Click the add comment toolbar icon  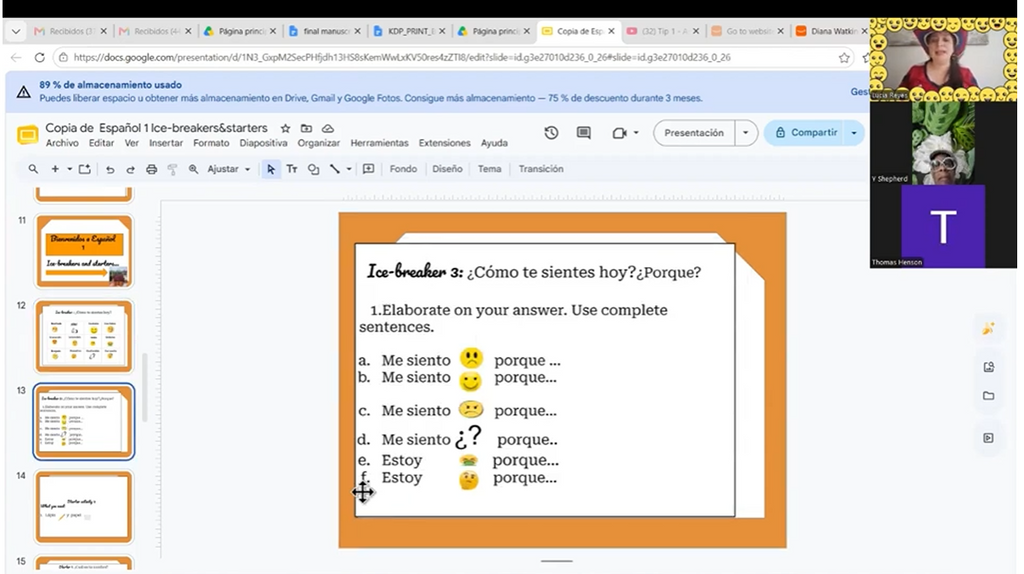(x=368, y=169)
